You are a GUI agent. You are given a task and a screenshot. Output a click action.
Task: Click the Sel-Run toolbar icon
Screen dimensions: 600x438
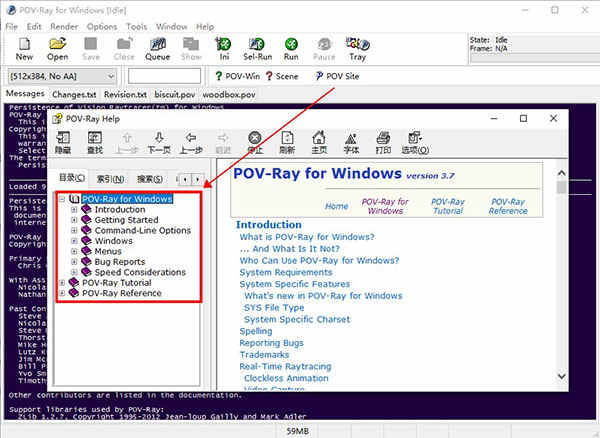[x=258, y=49]
